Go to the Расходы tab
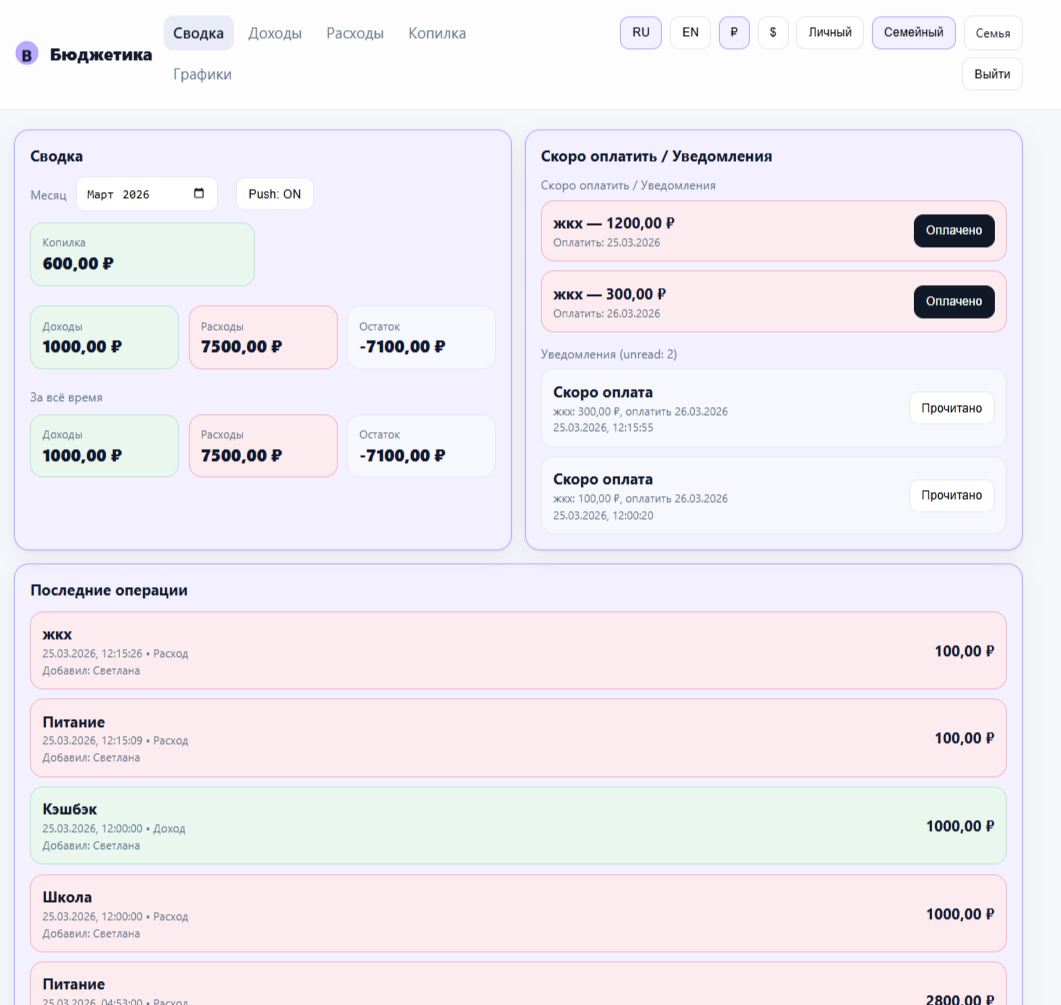 (x=355, y=33)
